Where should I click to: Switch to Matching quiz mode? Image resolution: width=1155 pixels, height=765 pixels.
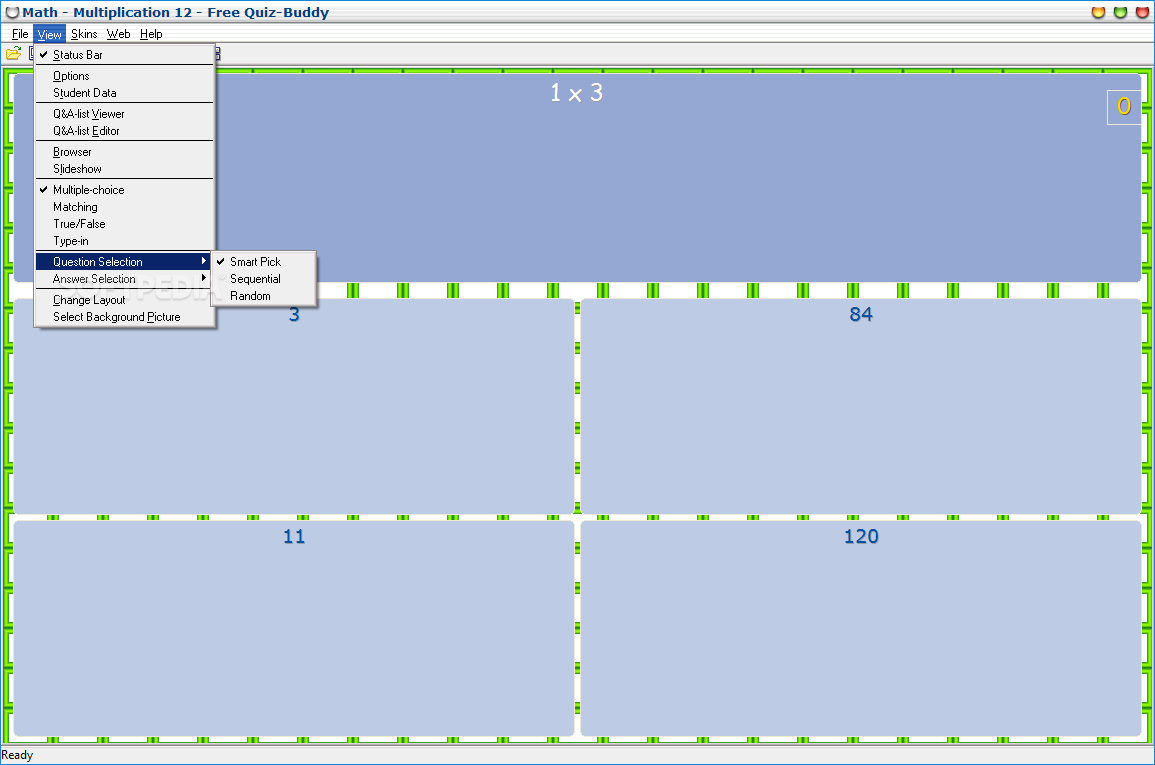click(124, 207)
